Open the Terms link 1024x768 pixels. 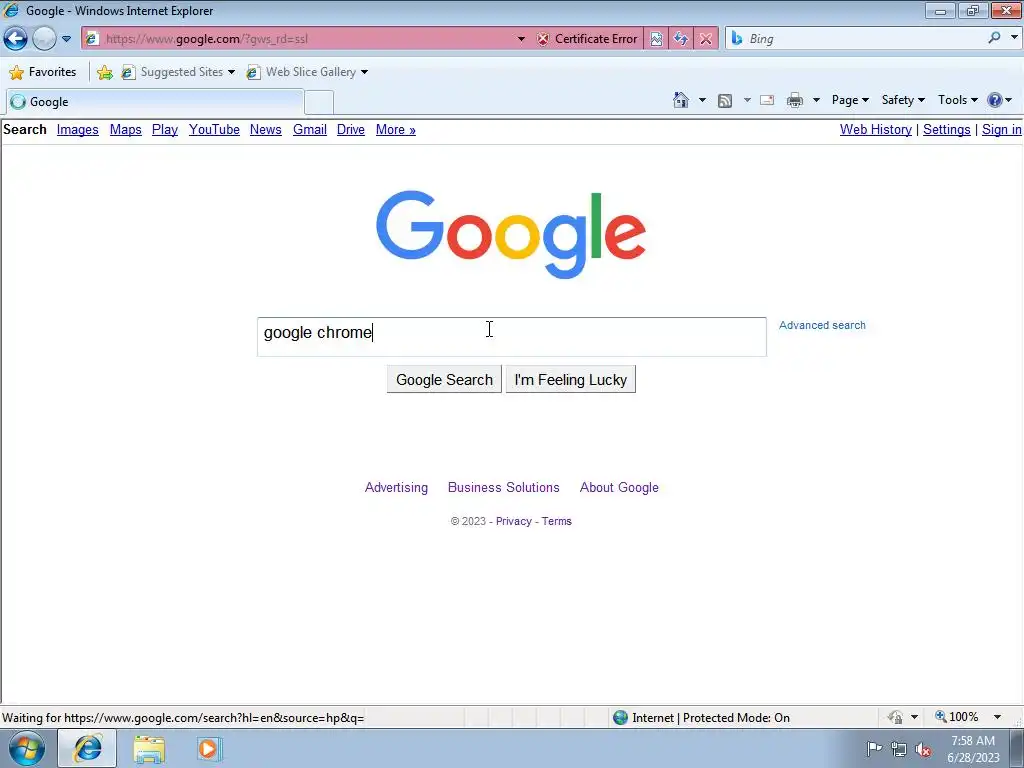click(556, 521)
